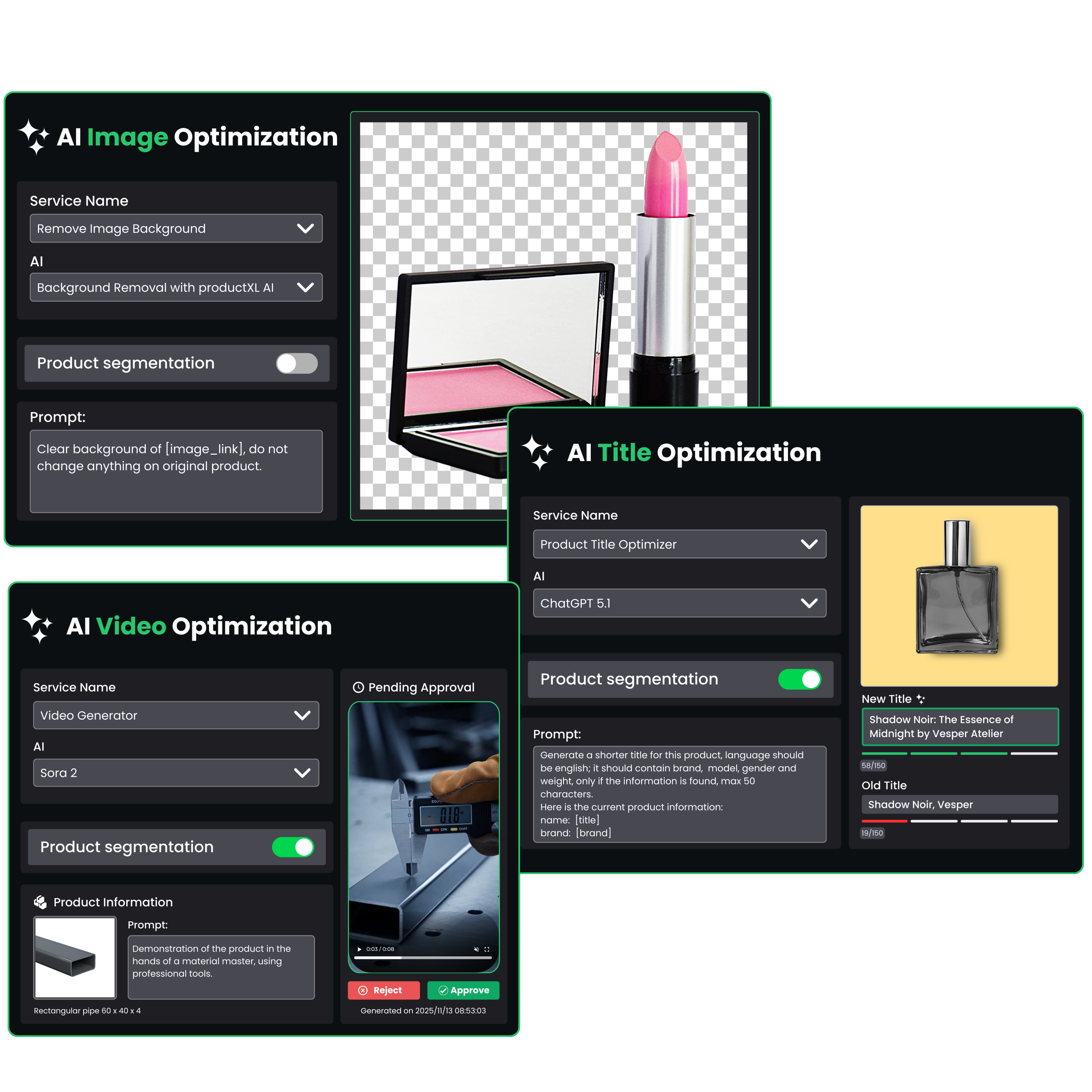This screenshot has height=1092, width=1092.
Task: Click the sparkle logo of AI Title Optimization
Action: (x=537, y=452)
